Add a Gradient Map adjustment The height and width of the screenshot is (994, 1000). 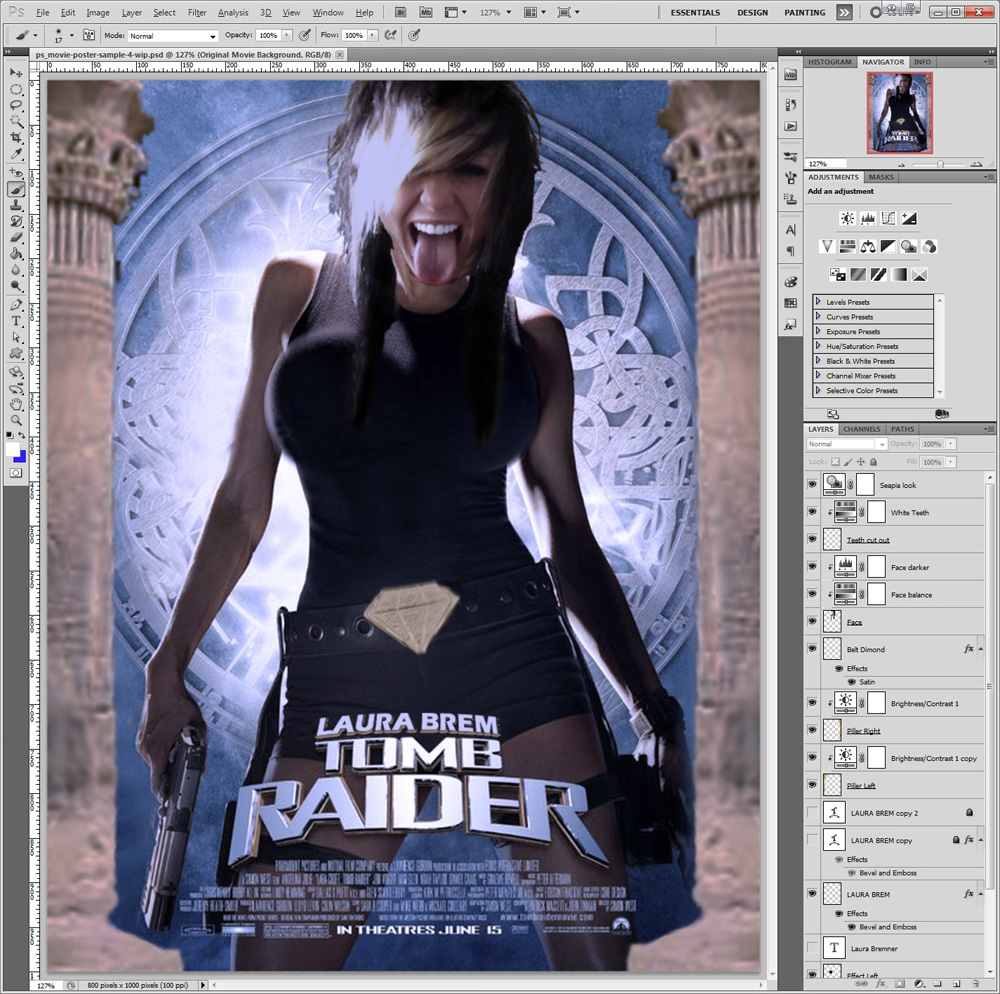pos(899,274)
